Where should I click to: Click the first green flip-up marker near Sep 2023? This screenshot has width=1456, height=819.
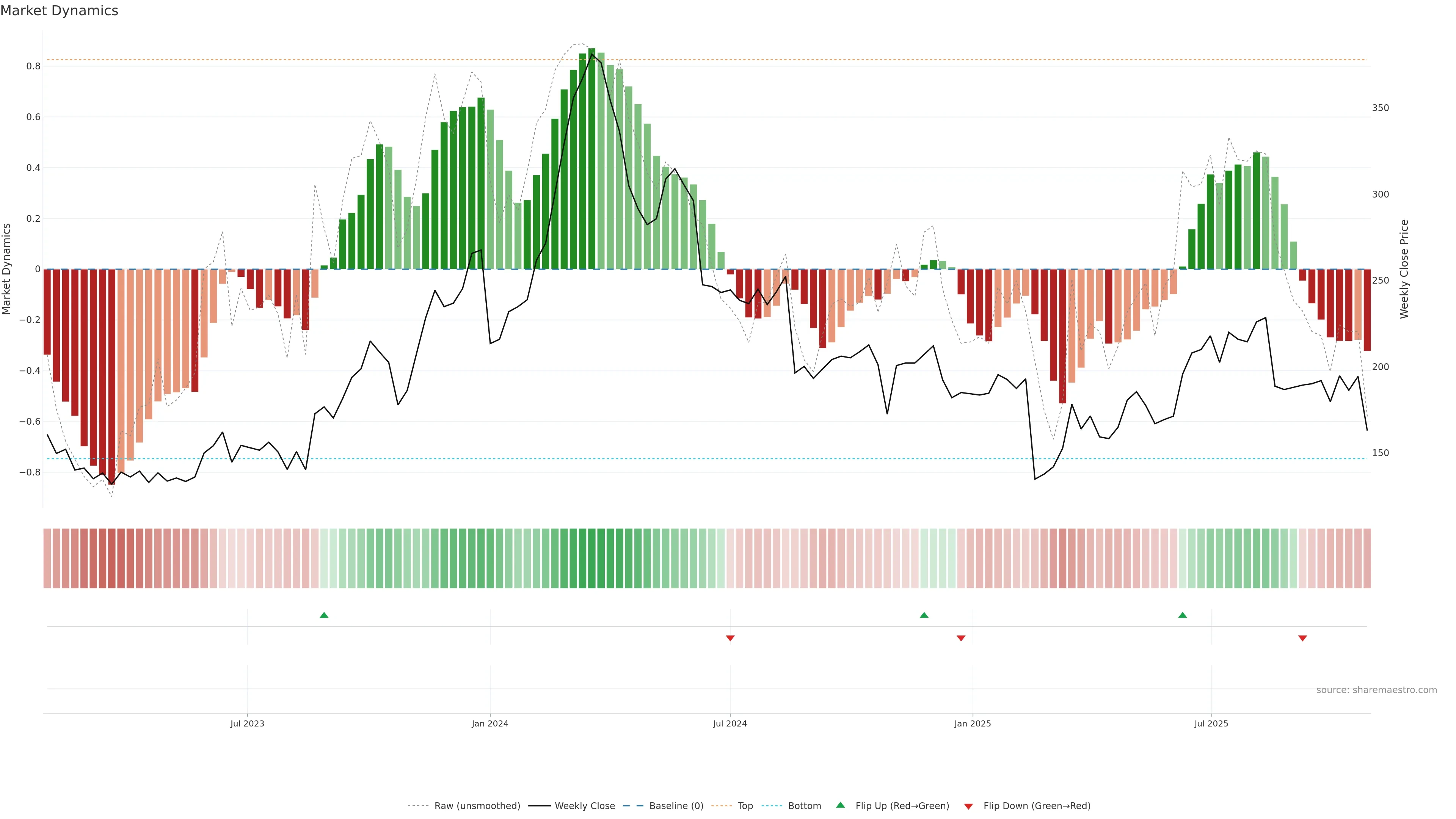(x=324, y=615)
